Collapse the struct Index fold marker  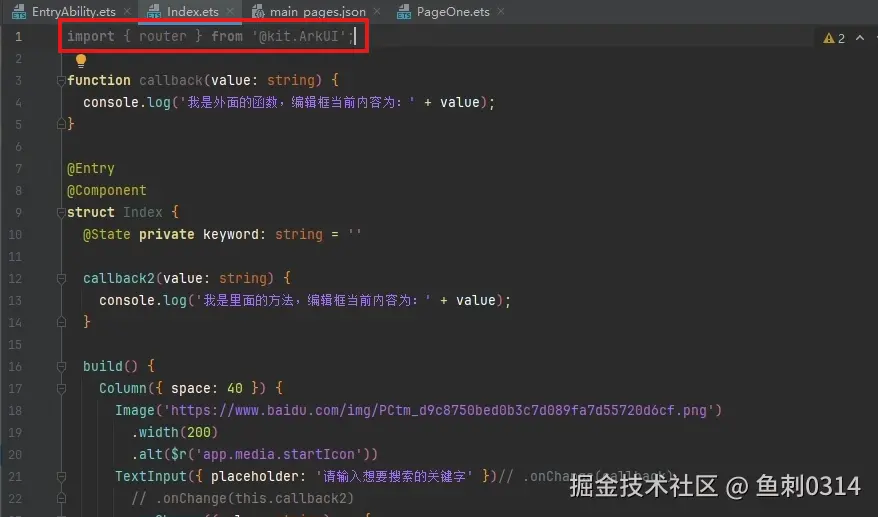point(61,212)
